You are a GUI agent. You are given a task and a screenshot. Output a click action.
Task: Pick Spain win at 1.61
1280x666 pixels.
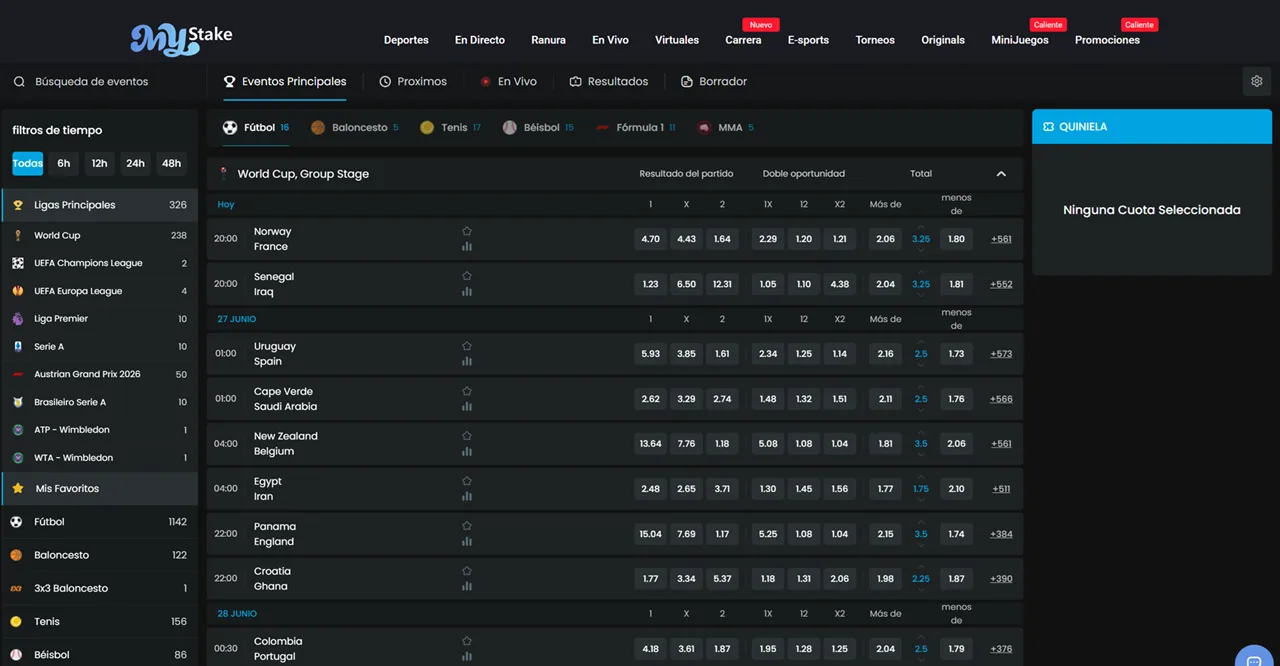coord(722,354)
